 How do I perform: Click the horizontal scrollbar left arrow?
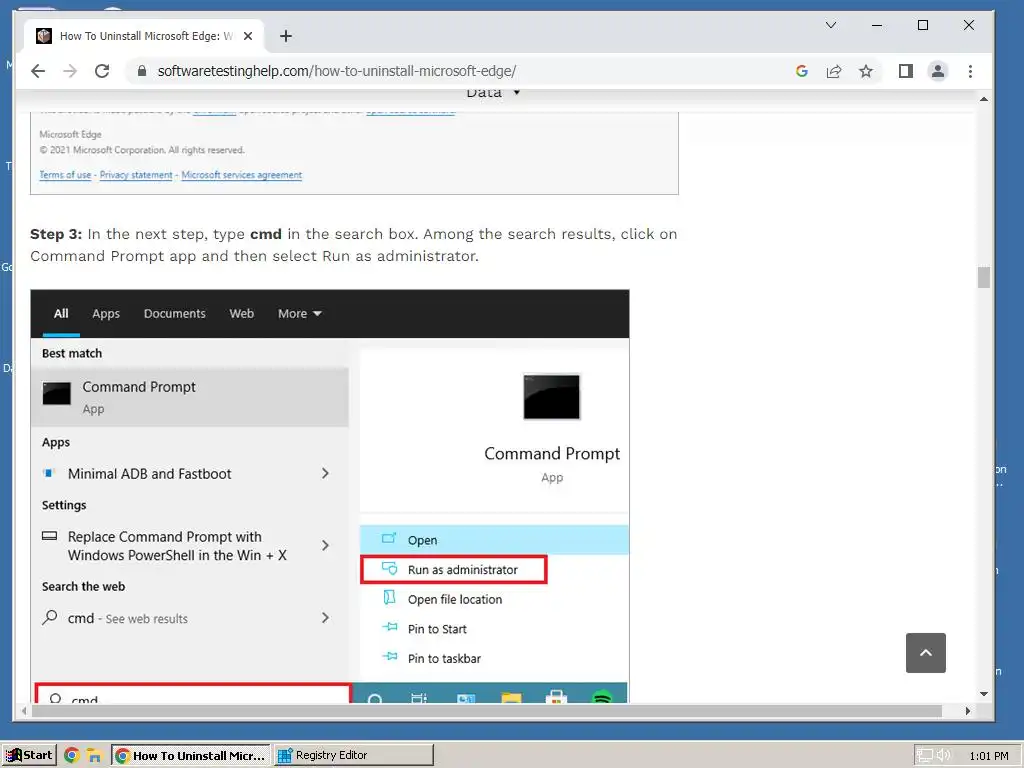24,711
